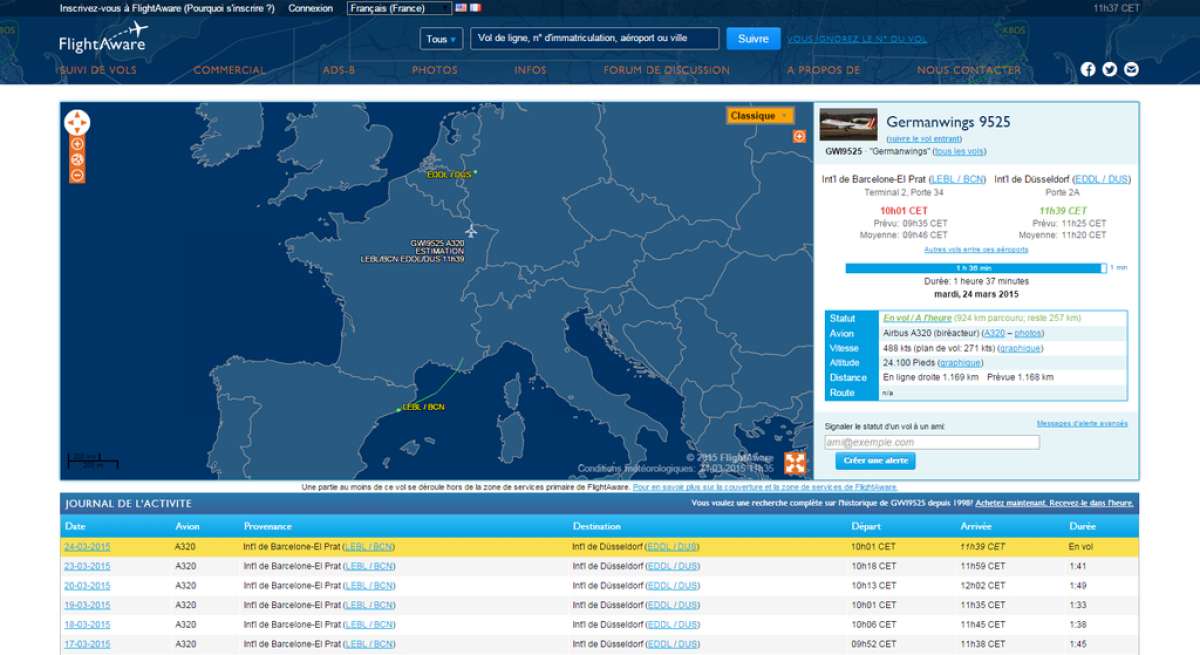Screen dimensions: 1200x655
Task: Click Autres vols entre ces aéroports link
Action: [976, 250]
